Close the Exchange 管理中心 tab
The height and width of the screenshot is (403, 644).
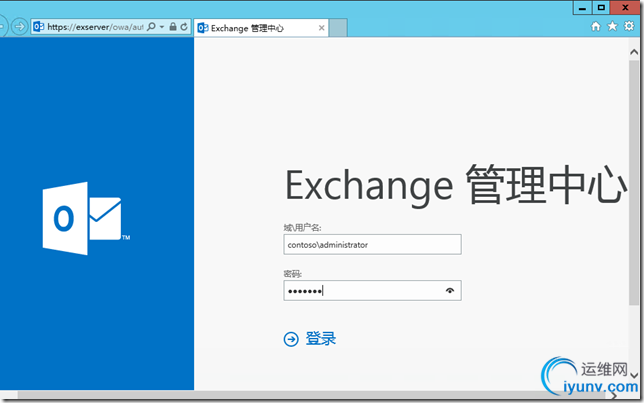tap(322, 28)
